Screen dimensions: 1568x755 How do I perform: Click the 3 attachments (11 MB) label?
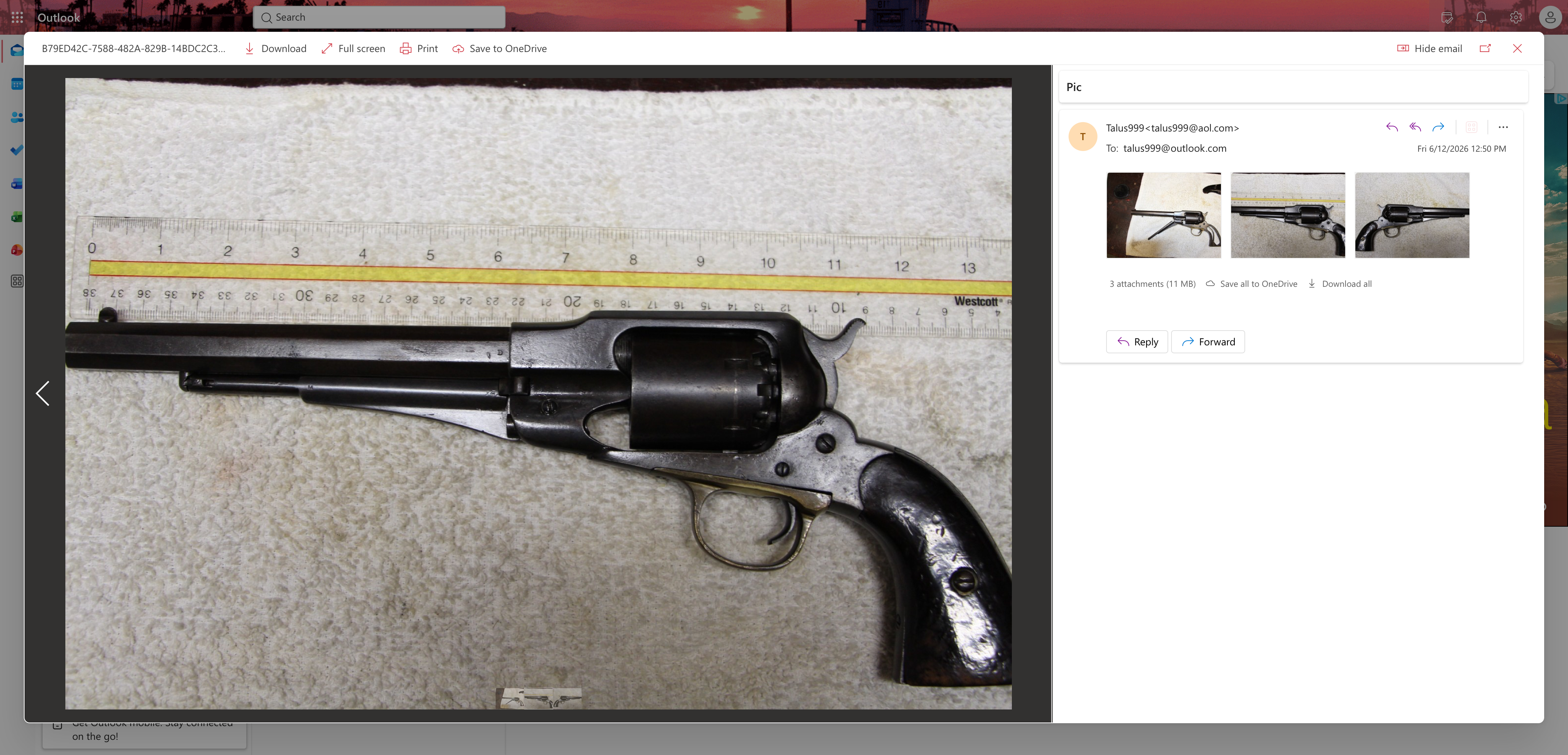coord(1152,284)
